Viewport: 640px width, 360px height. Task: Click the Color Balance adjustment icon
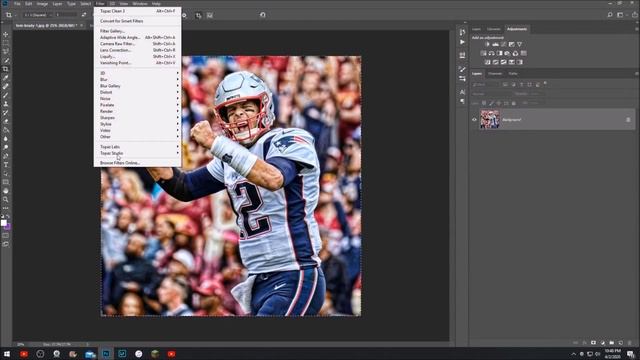click(x=491, y=53)
